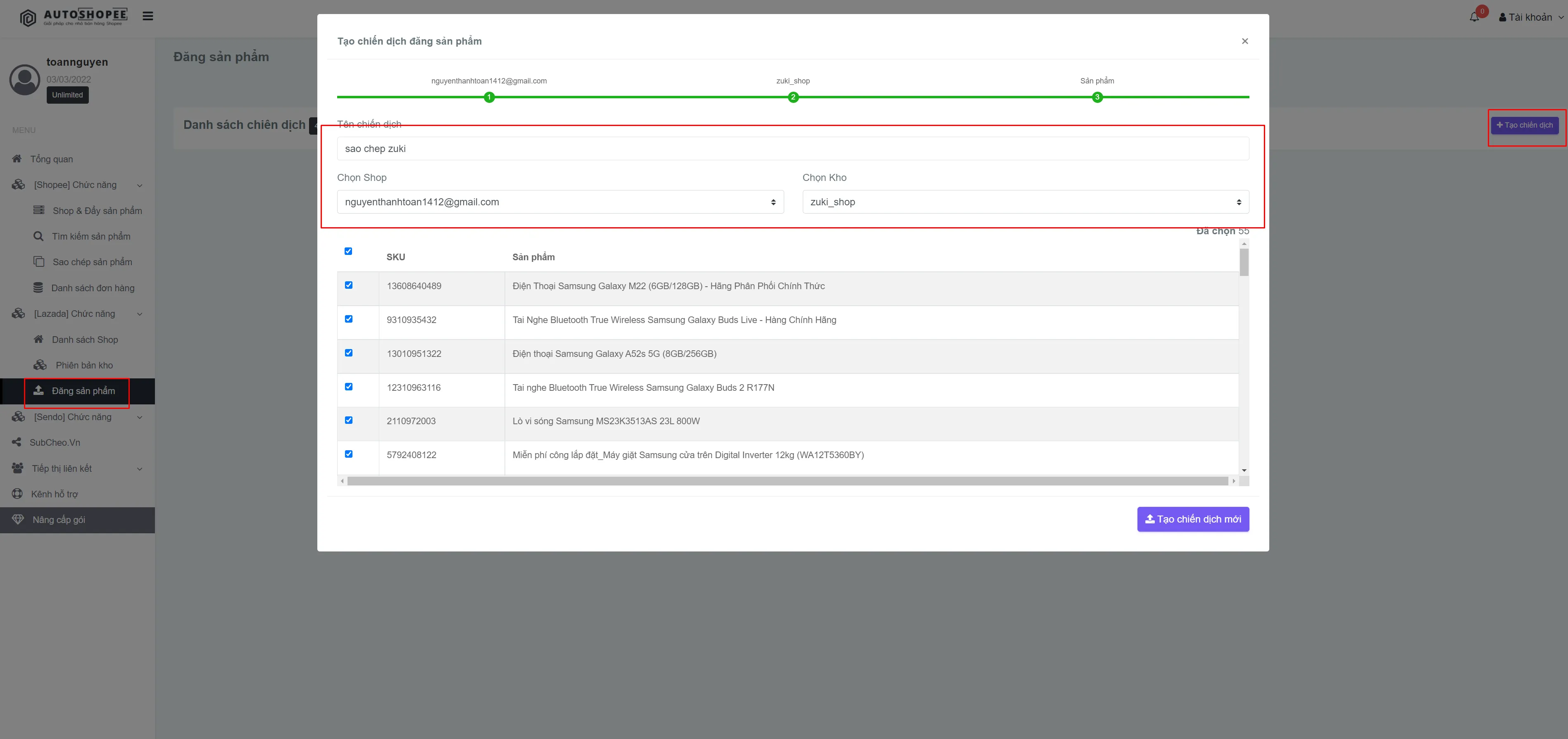
Task: Toggle the hamburger sidebar menu icon
Action: point(148,17)
